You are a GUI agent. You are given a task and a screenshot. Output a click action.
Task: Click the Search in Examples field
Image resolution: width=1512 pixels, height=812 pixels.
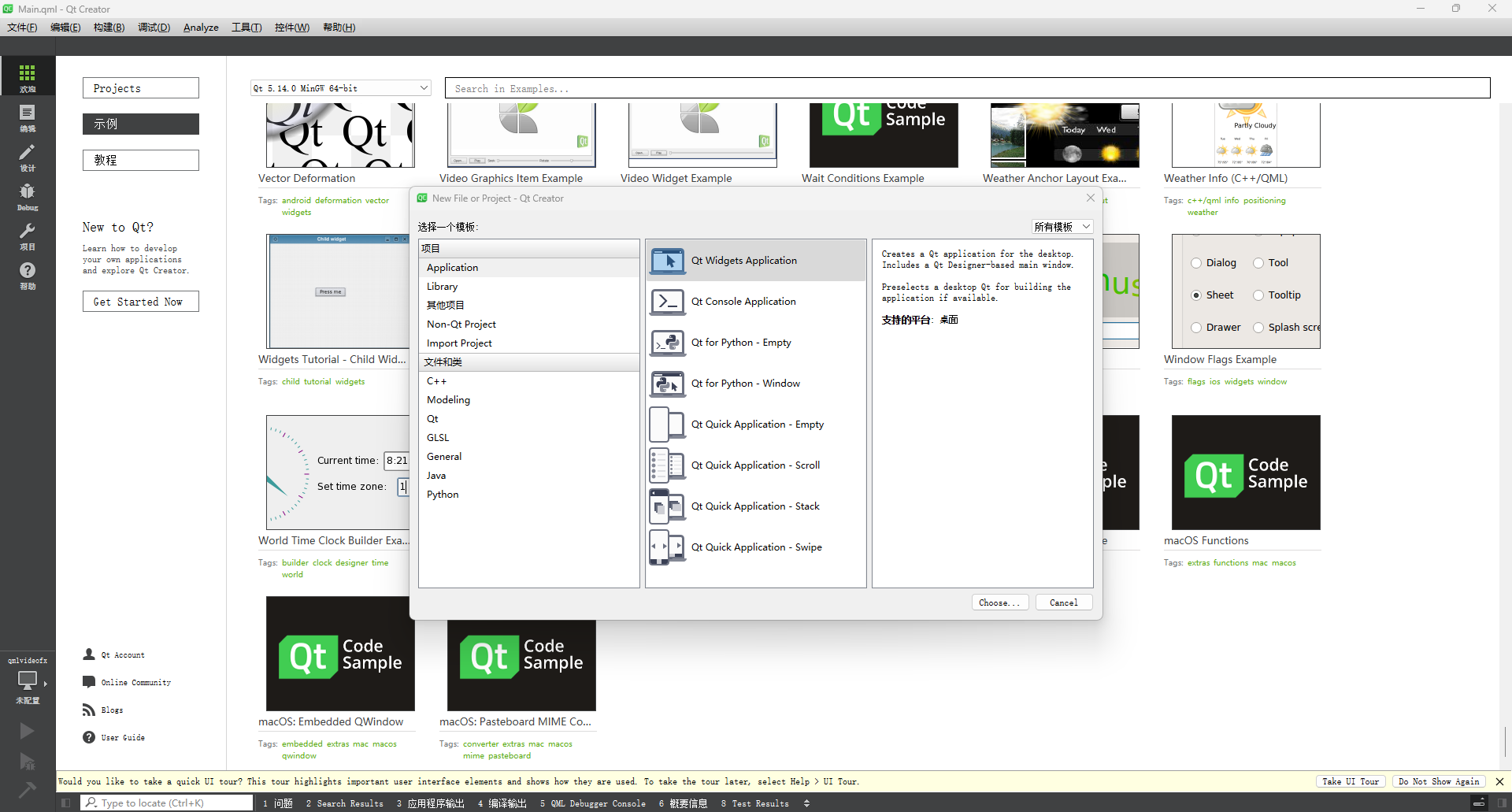[x=967, y=88]
